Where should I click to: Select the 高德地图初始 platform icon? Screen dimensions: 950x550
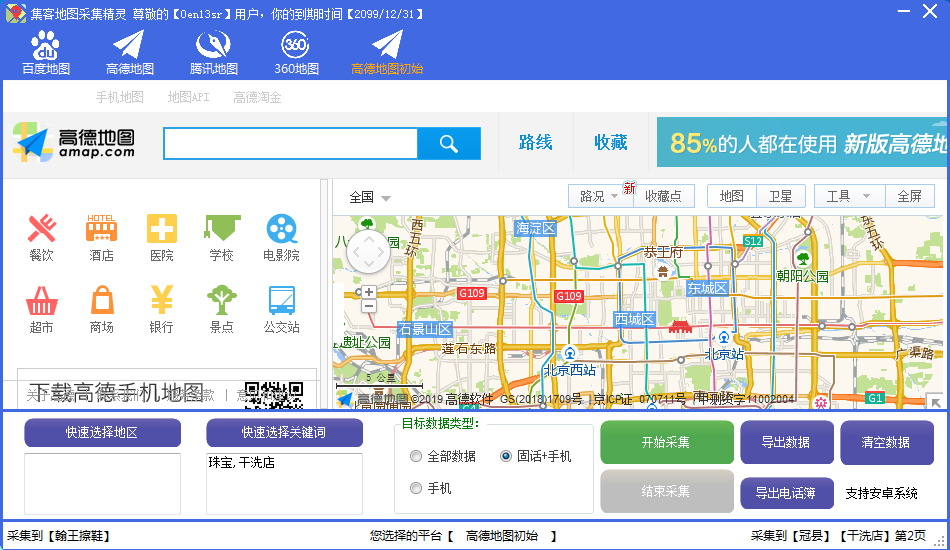(387, 53)
